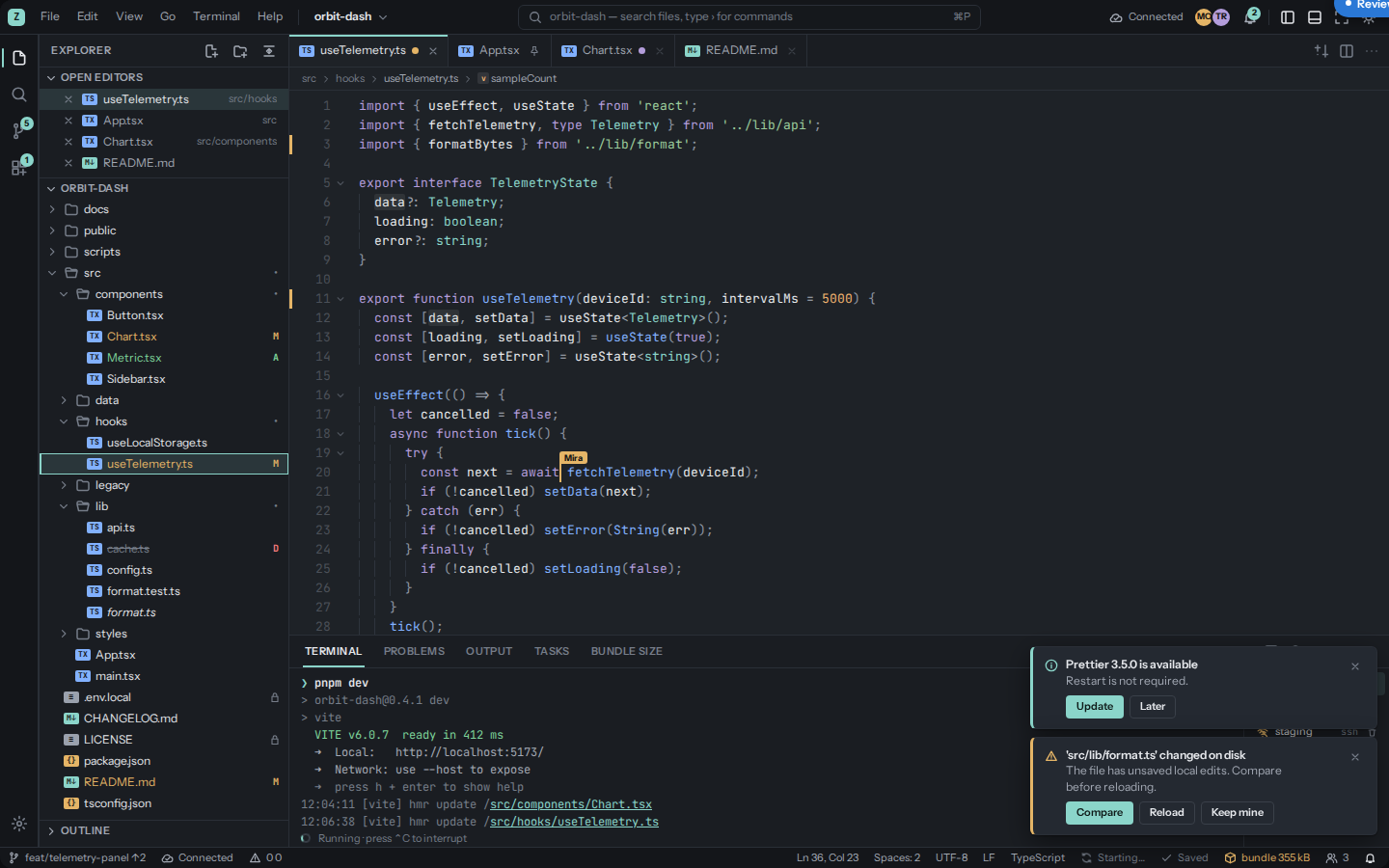Click the Connected status in the title bar

[x=1146, y=16]
